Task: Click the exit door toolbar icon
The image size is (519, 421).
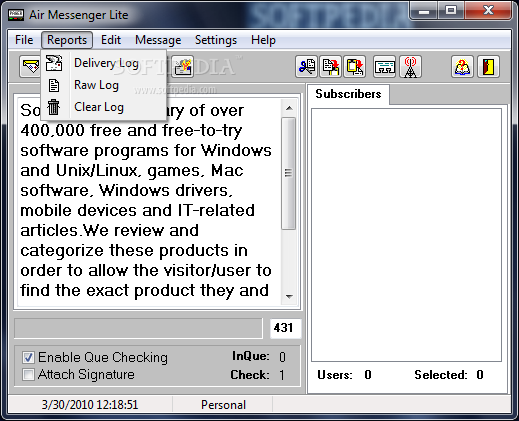Action: (488, 67)
